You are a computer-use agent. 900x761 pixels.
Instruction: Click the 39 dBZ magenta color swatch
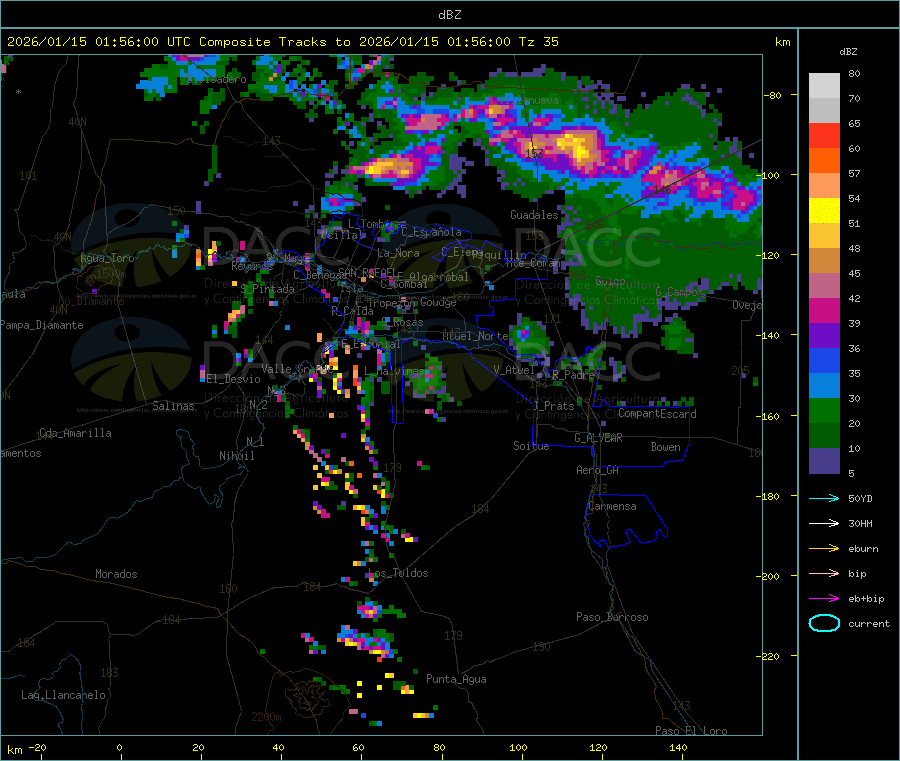tap(824, 310)
